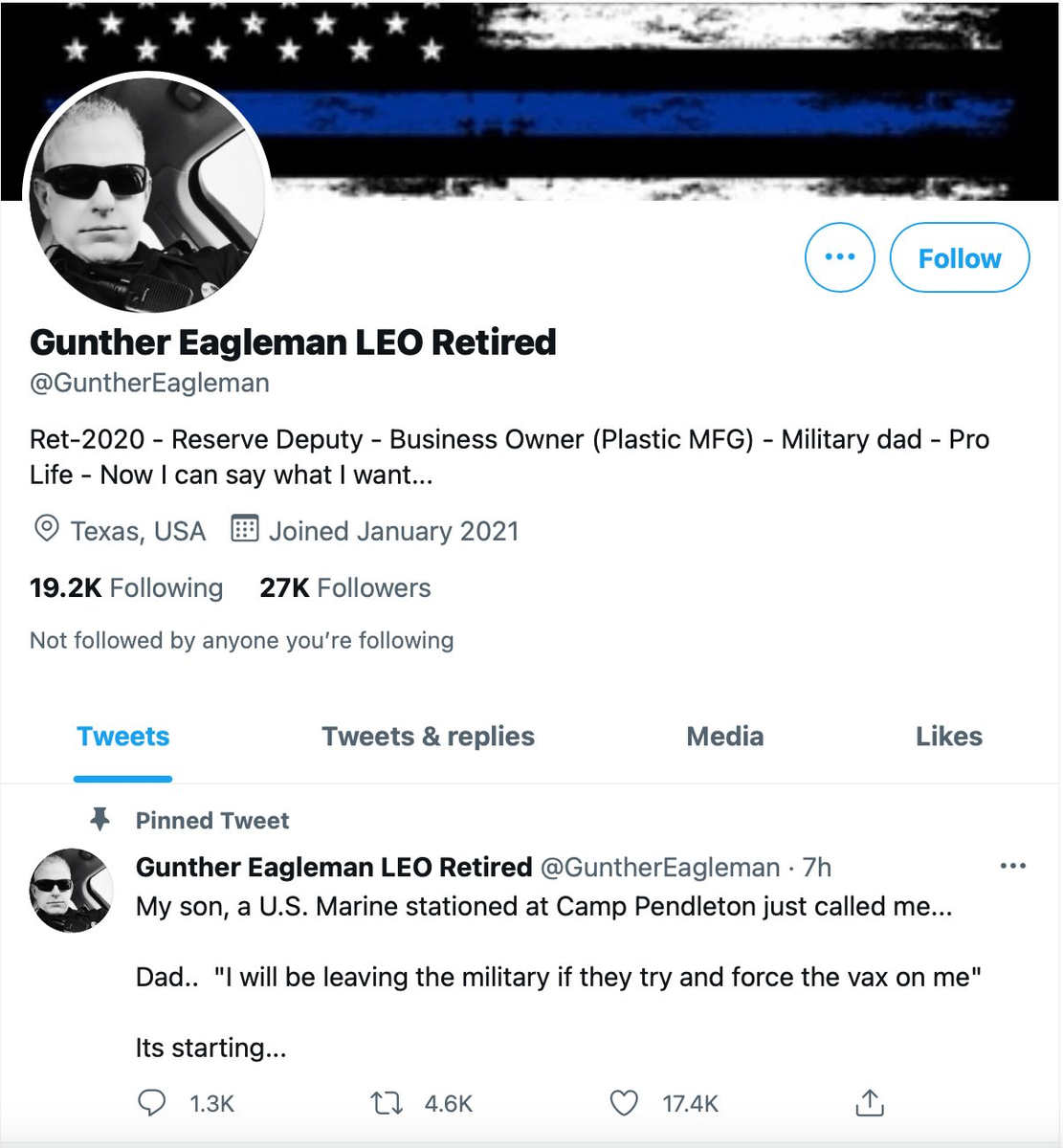Open the large profile picture

[147, 196]
